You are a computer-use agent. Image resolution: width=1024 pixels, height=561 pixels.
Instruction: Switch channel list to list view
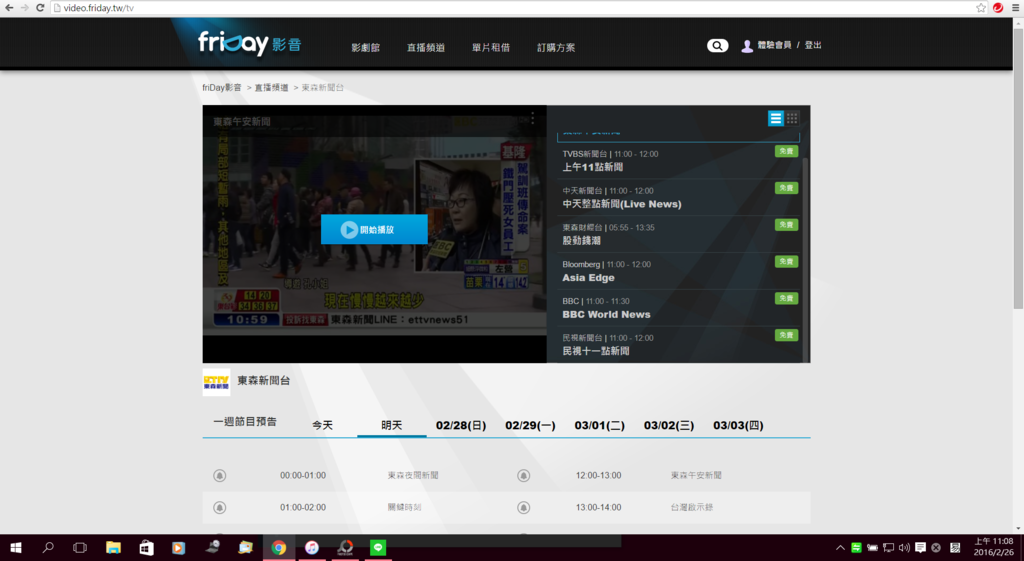click(x=775, y=118)
